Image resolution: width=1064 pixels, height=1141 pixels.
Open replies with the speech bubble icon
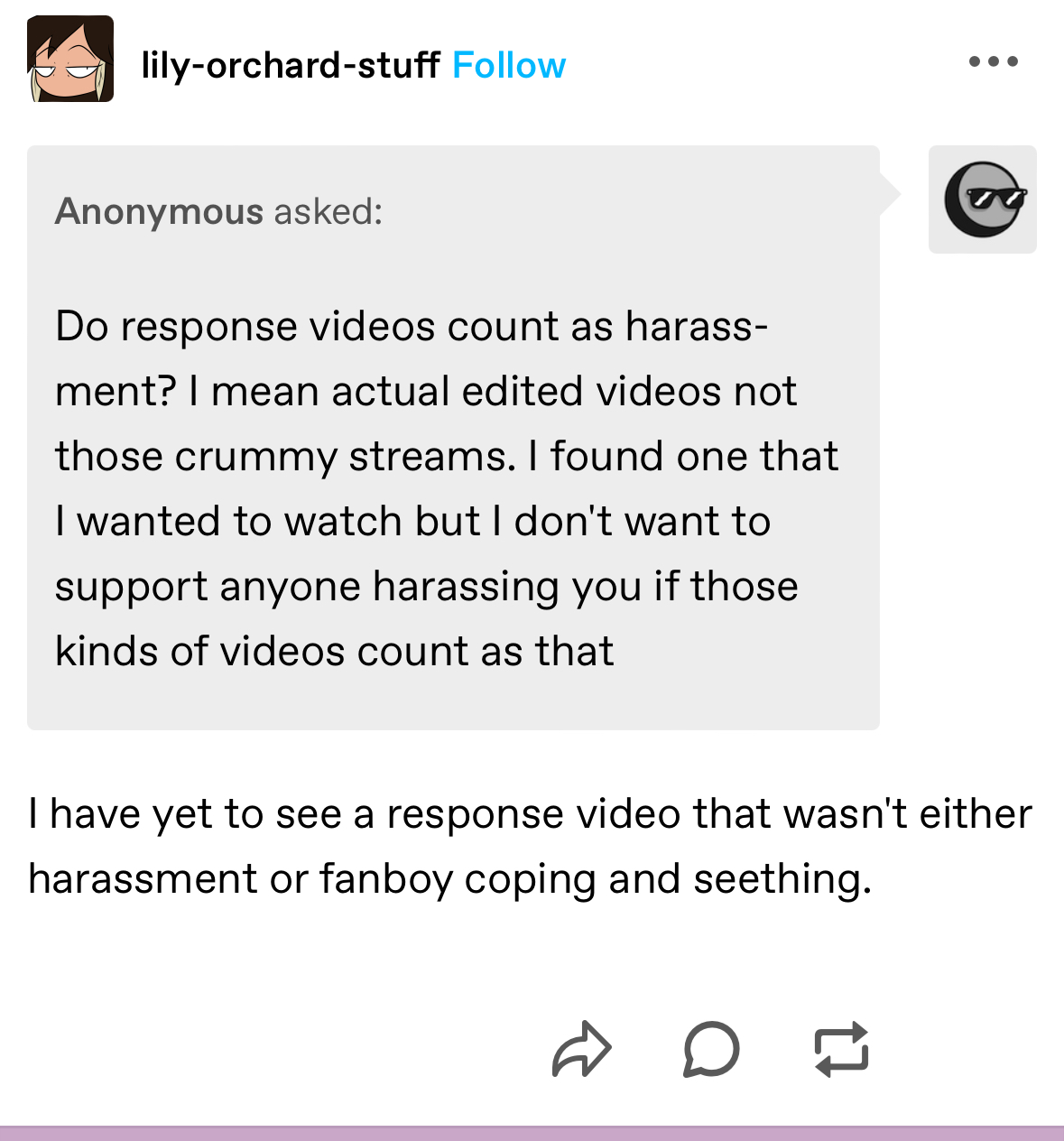(x=711, y=1049)
